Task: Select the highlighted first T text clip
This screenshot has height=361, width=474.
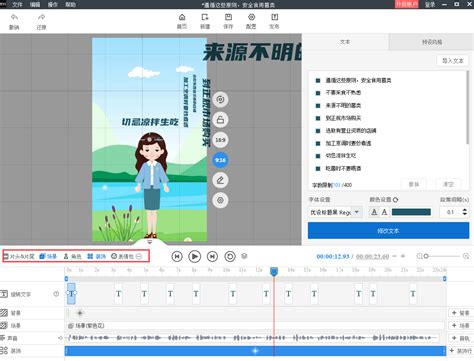Action: coord(72,294)
